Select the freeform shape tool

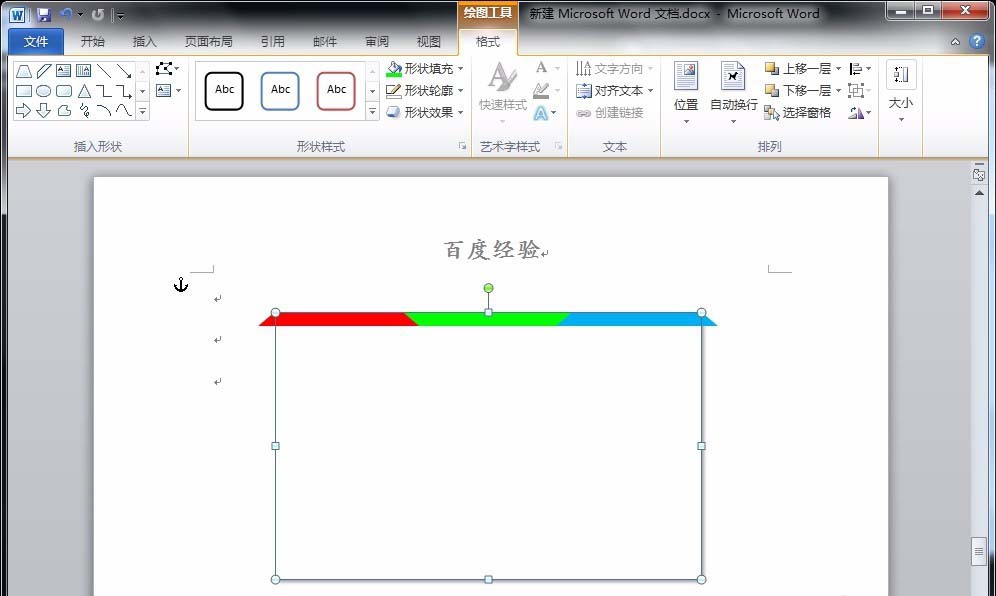point(64,111)
